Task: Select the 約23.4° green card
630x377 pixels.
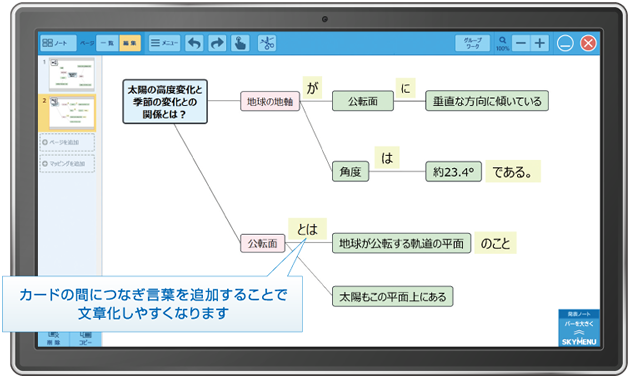Action: (453, 172)
